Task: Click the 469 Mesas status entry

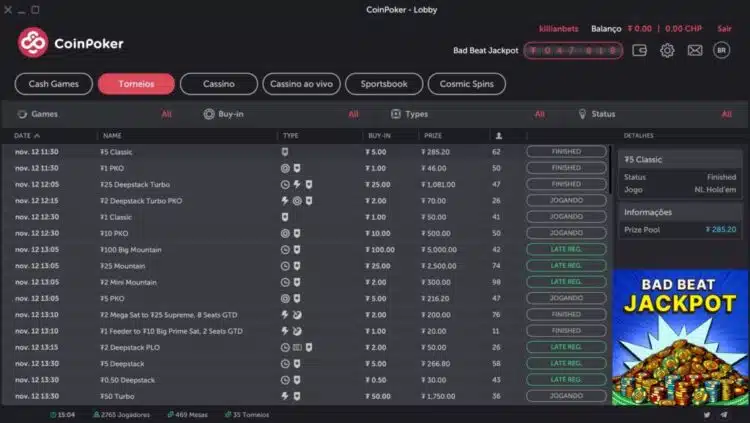Action: point(188,415)
